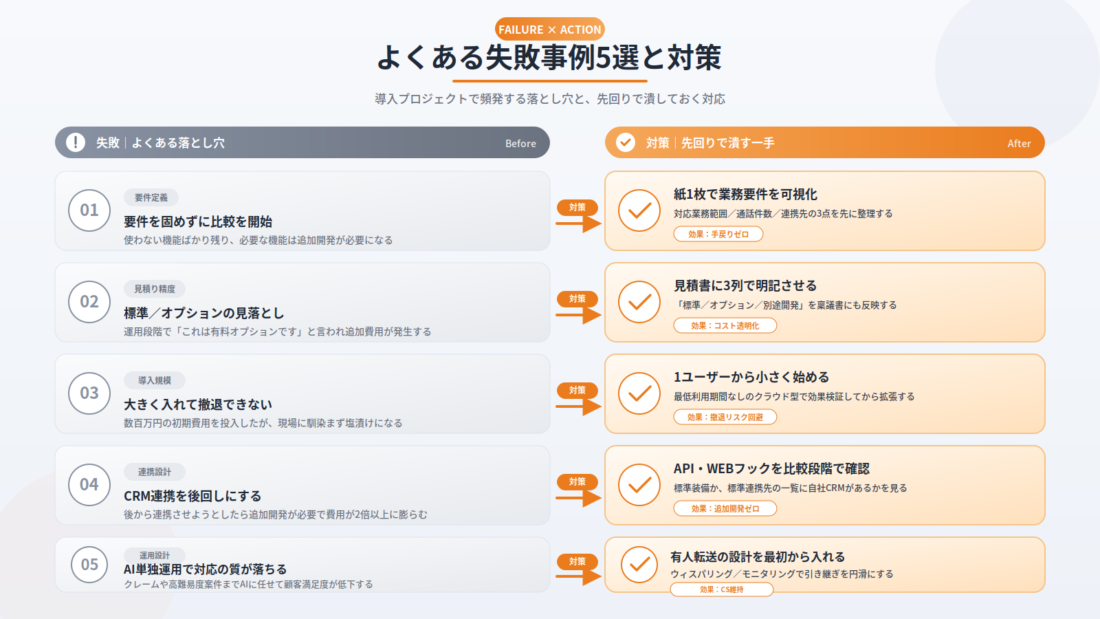The image size is (1100, 619).
Task: Open the CRM連携を後回しにする failure card
Action: [302, 485]
